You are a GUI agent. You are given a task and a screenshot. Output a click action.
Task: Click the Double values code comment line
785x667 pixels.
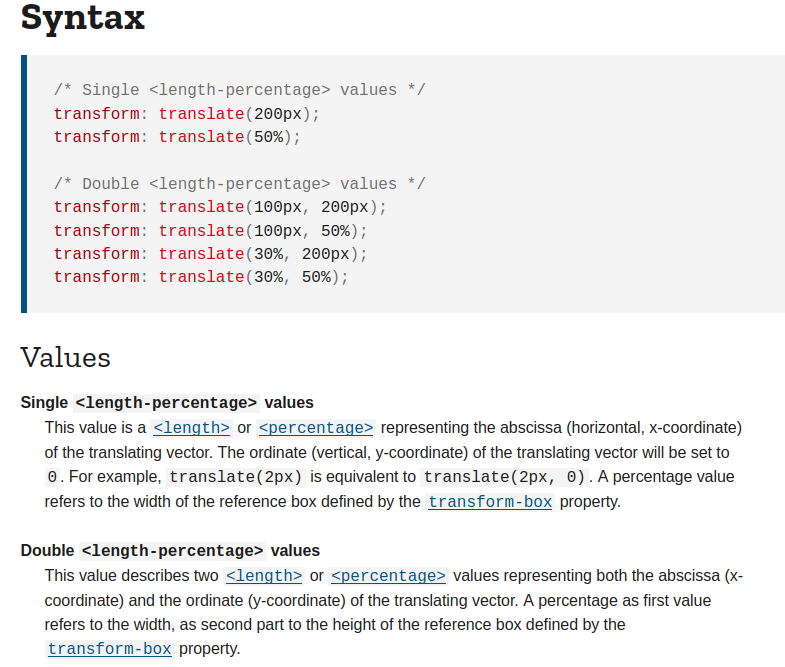click(x=240, y=184)
